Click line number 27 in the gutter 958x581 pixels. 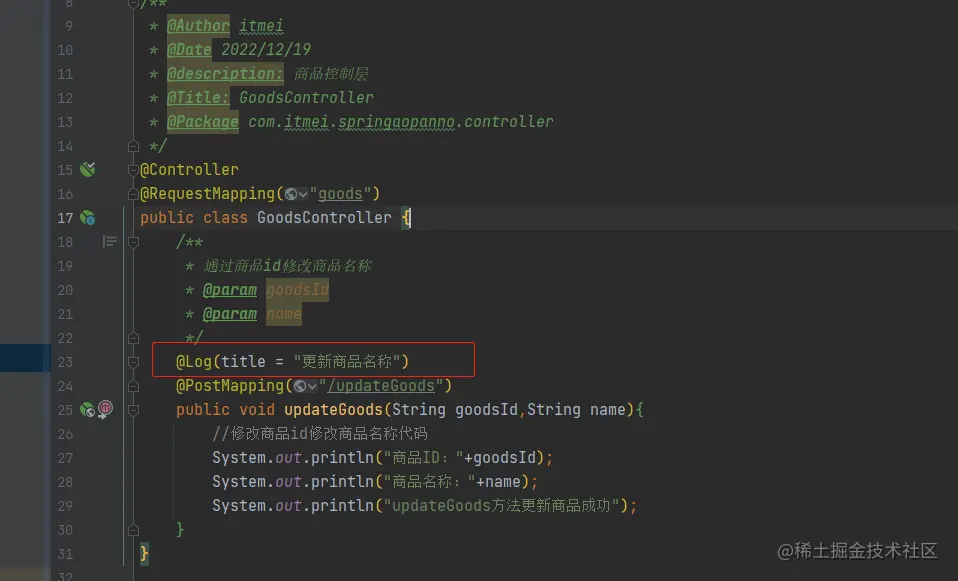click(x=65, y=458)
